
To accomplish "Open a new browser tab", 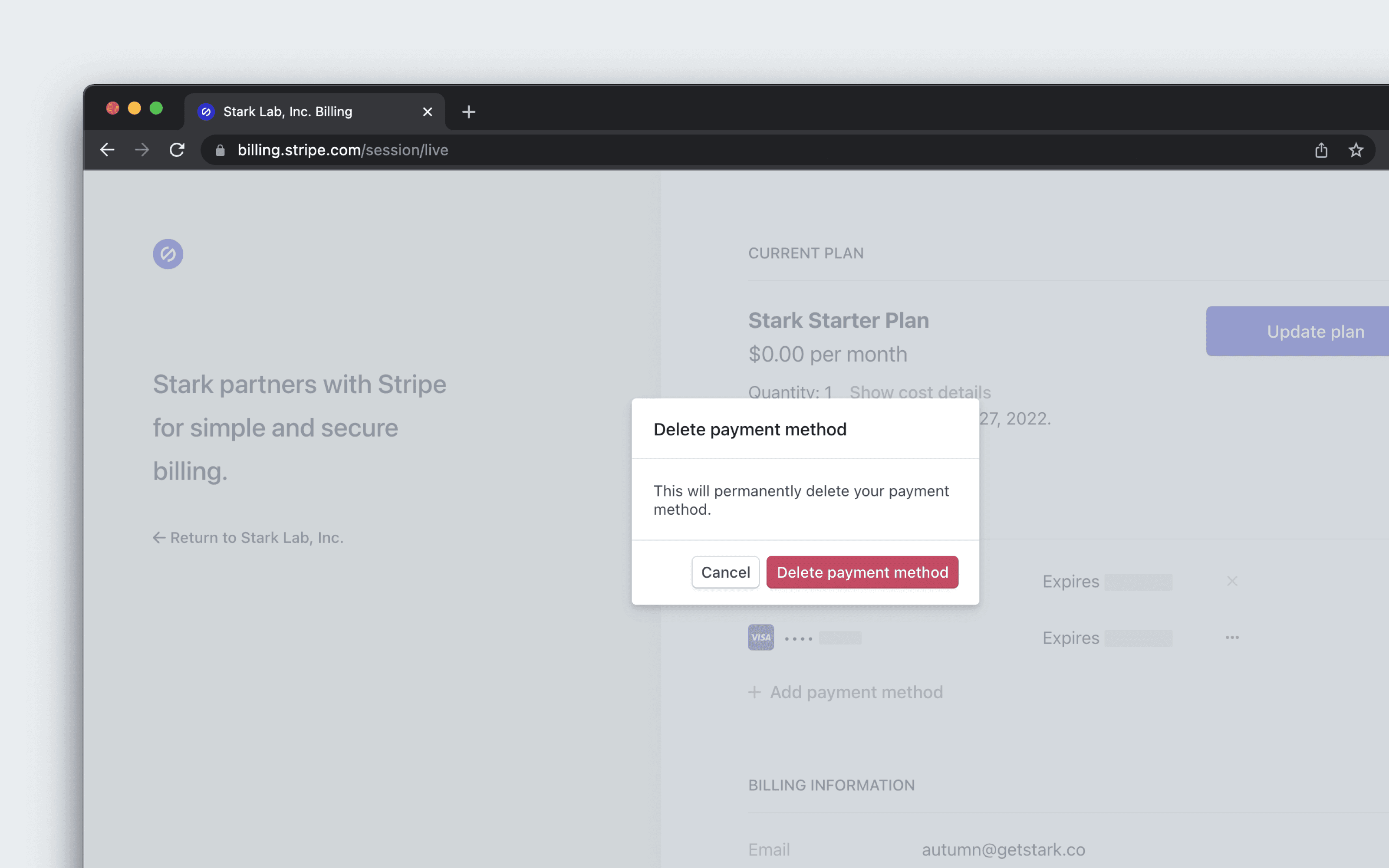I will tap(468, 112).
